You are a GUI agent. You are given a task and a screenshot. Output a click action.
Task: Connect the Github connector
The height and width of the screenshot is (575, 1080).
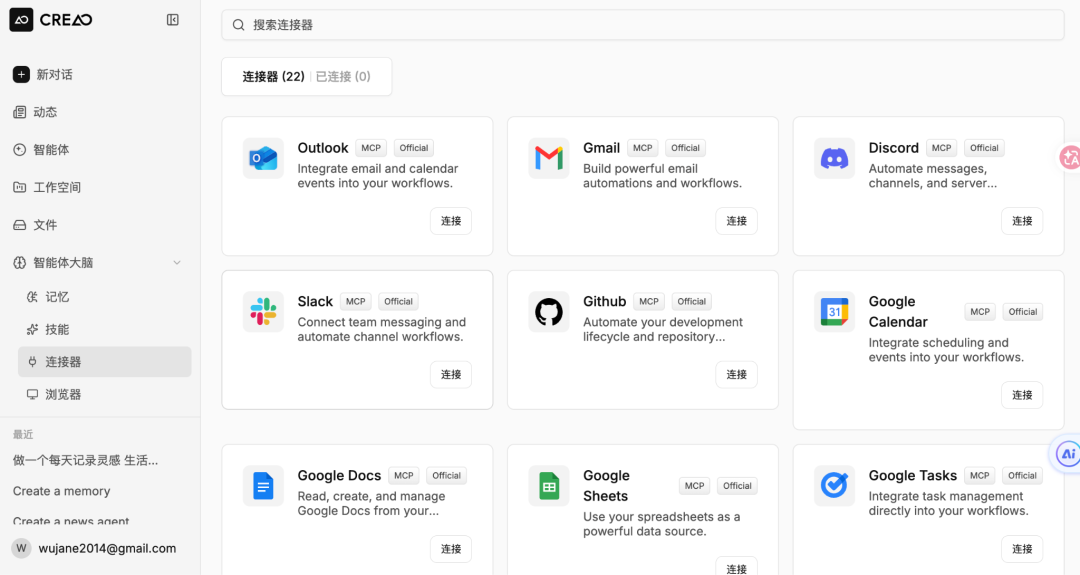(736, 375)
